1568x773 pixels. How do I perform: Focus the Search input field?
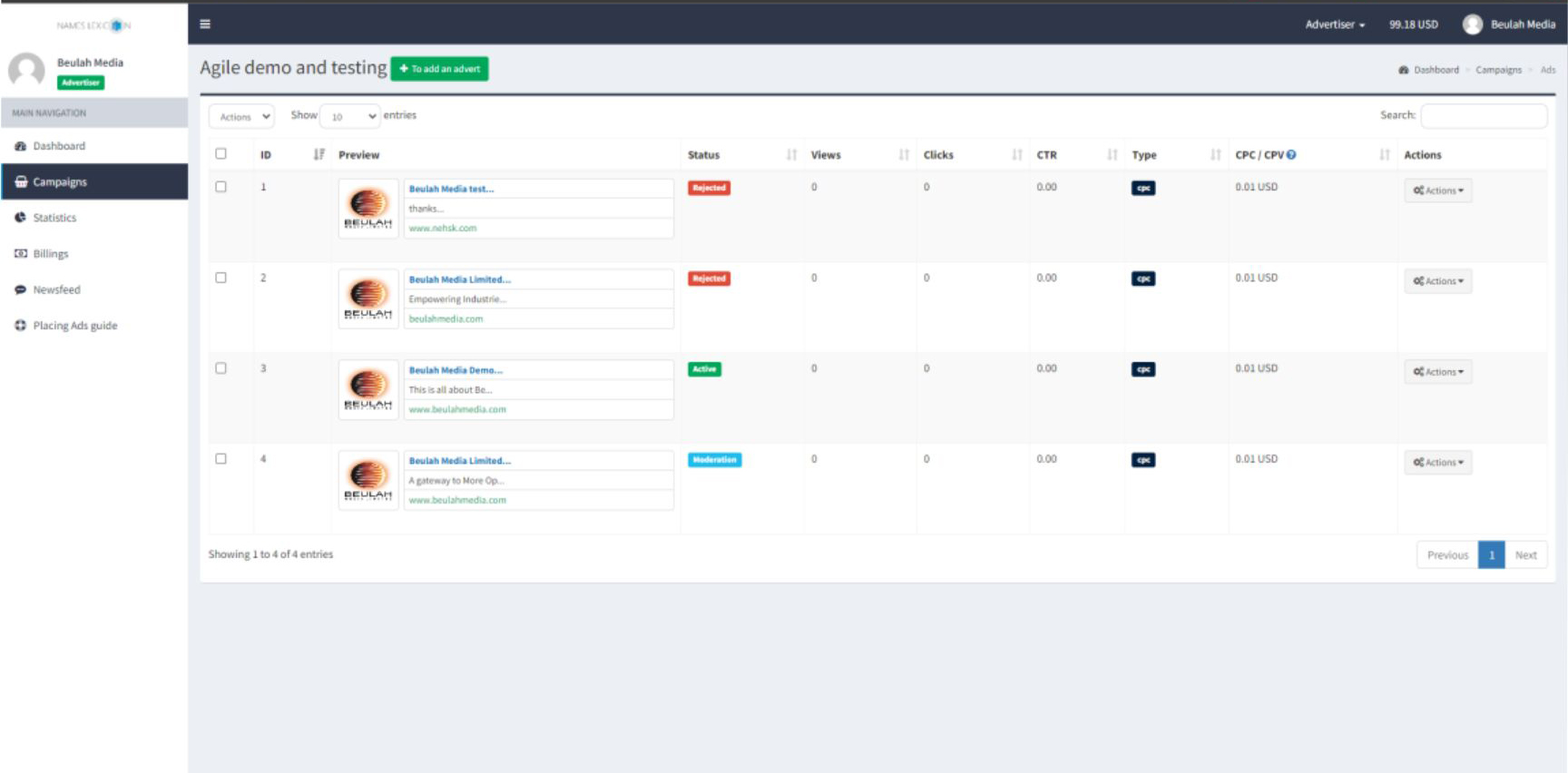[x=1484, y=115]
